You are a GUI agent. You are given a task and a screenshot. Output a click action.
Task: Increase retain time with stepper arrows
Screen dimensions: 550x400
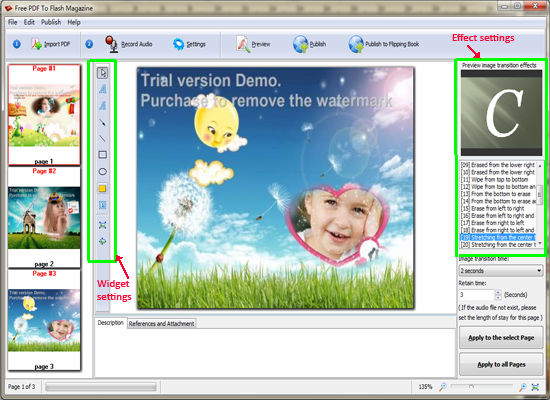point(498,292)
